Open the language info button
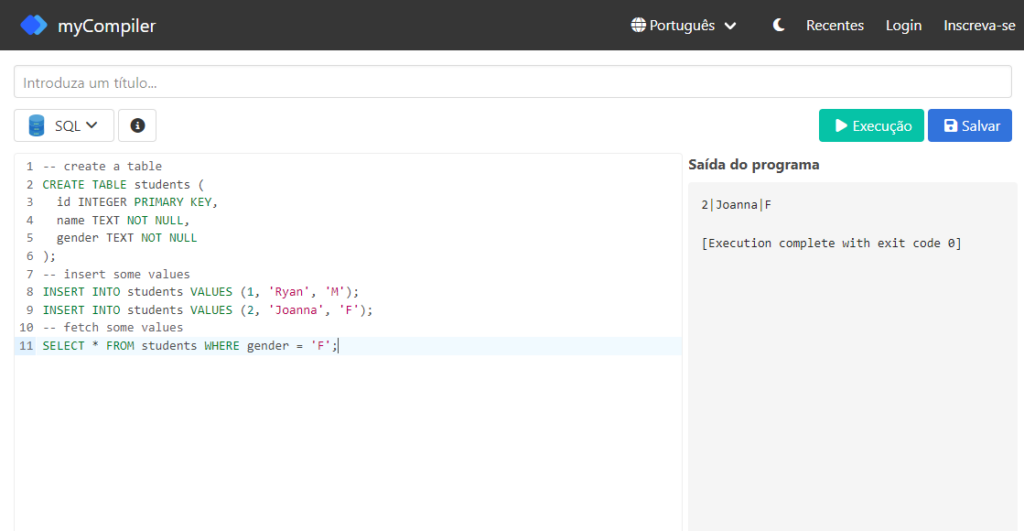 [x=137, y=125]
